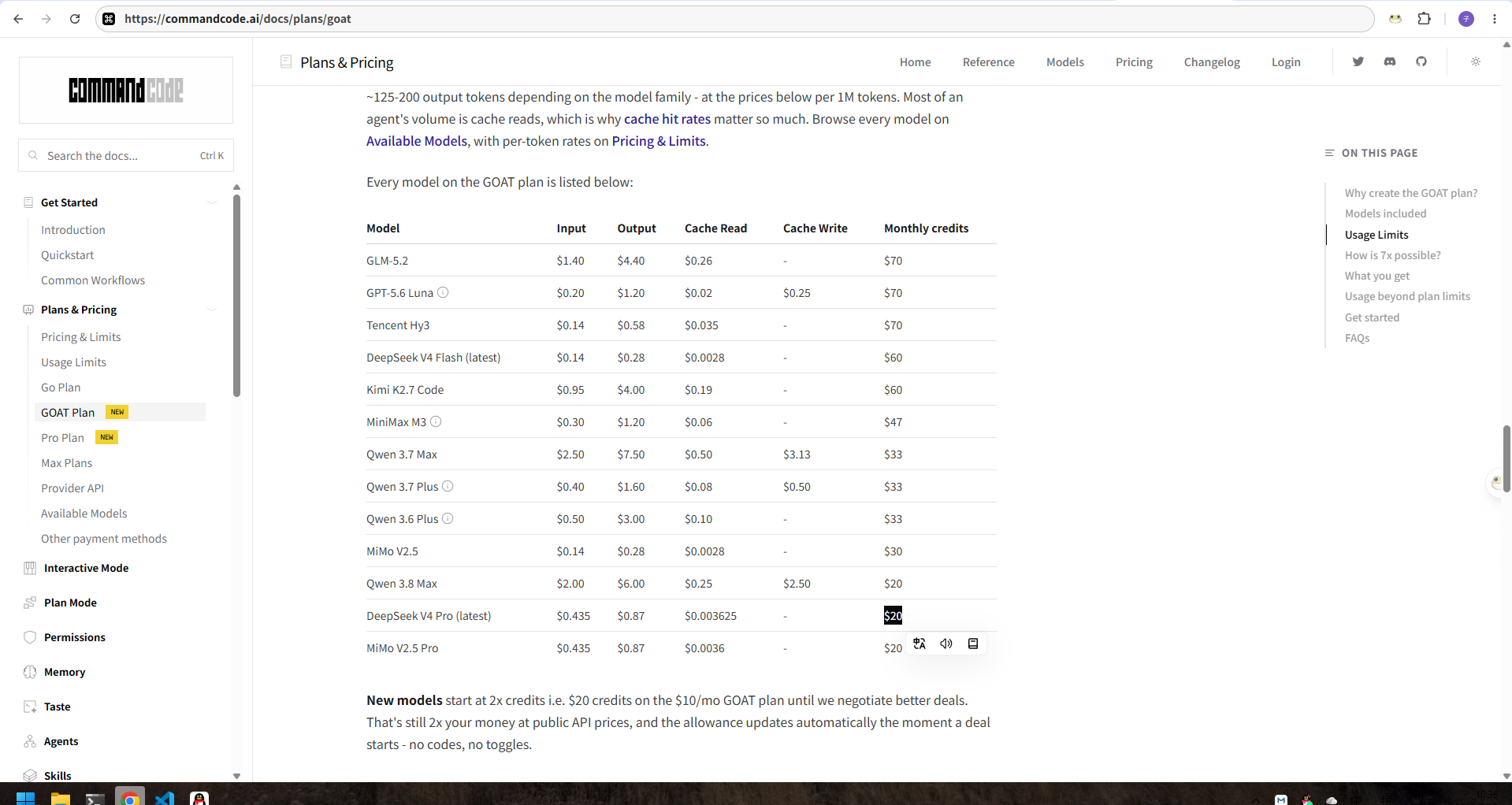Toggle the light/dark theme sun icon
This screenshot has height=805, width=1512.
[1476, 61]
